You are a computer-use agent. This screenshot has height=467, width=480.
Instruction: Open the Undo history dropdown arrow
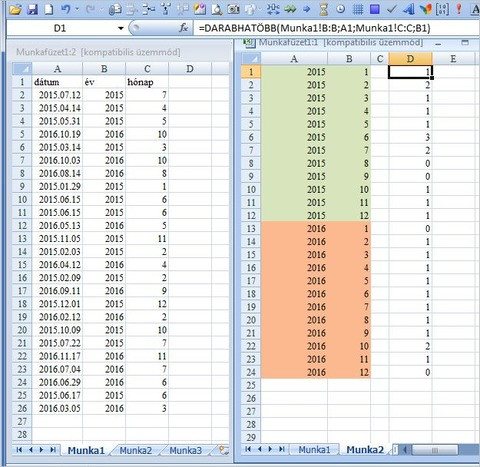tap(77, 9)
